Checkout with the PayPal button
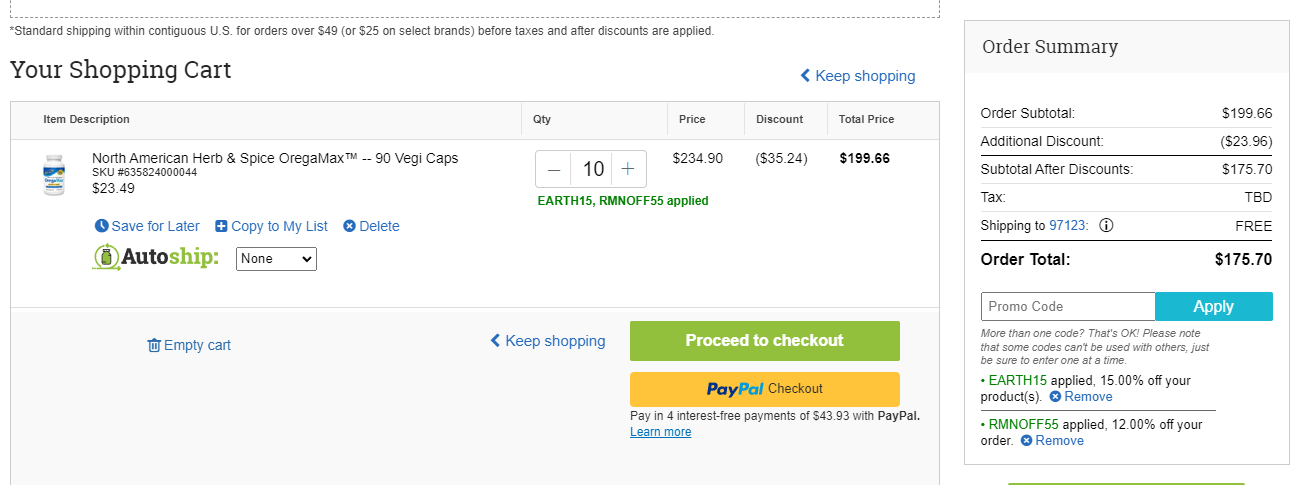 point(765,389)
